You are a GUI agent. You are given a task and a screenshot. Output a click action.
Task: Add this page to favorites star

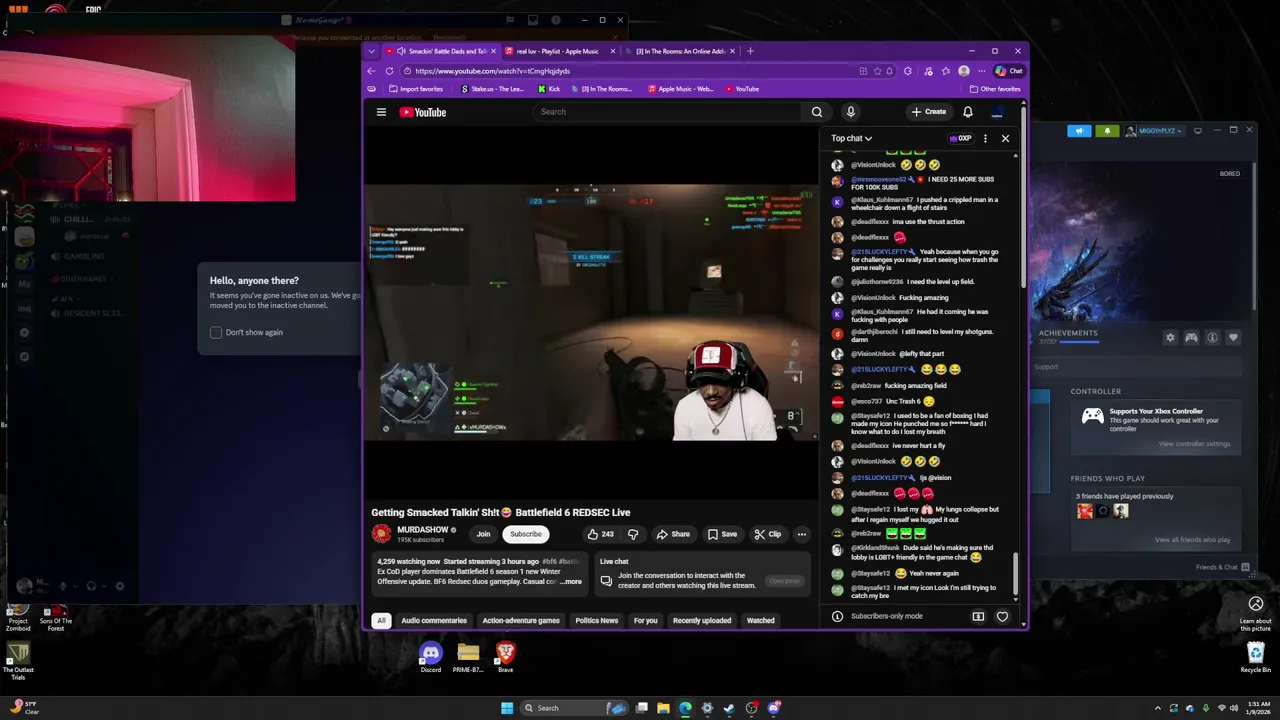coord(877,71)
